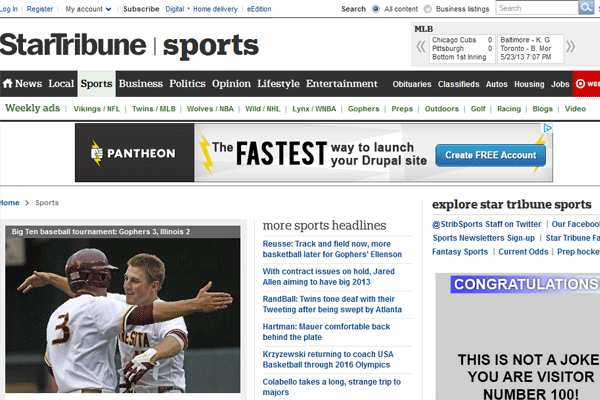Click the Chicago Cubs vs Pittsburgh score box

462,49
